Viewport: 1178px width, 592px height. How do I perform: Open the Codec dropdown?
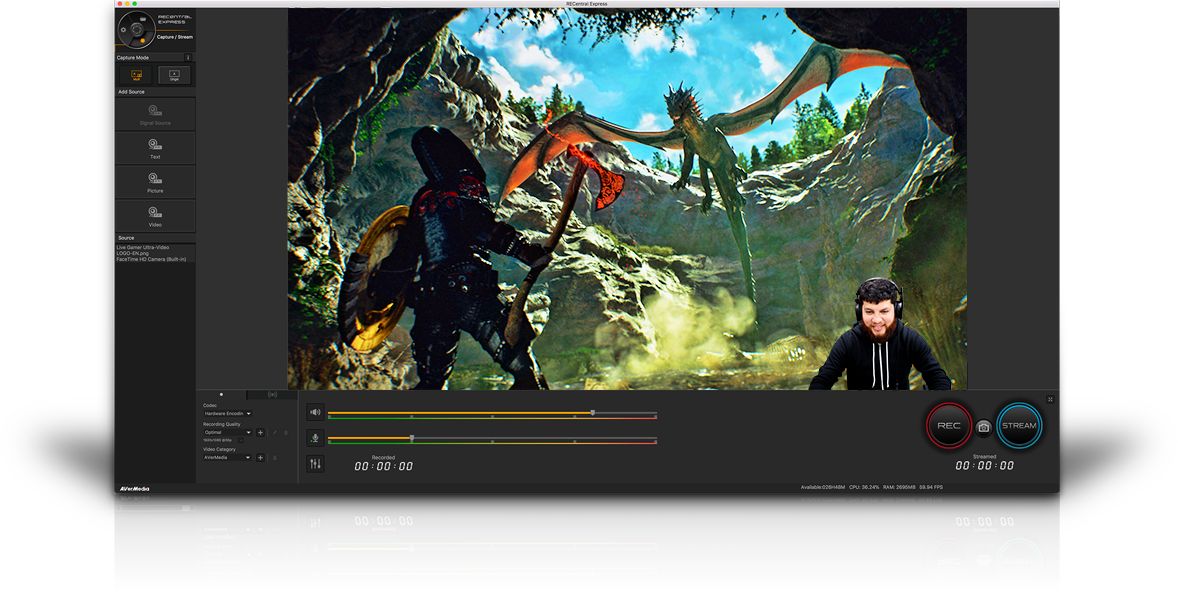point(228,413)
